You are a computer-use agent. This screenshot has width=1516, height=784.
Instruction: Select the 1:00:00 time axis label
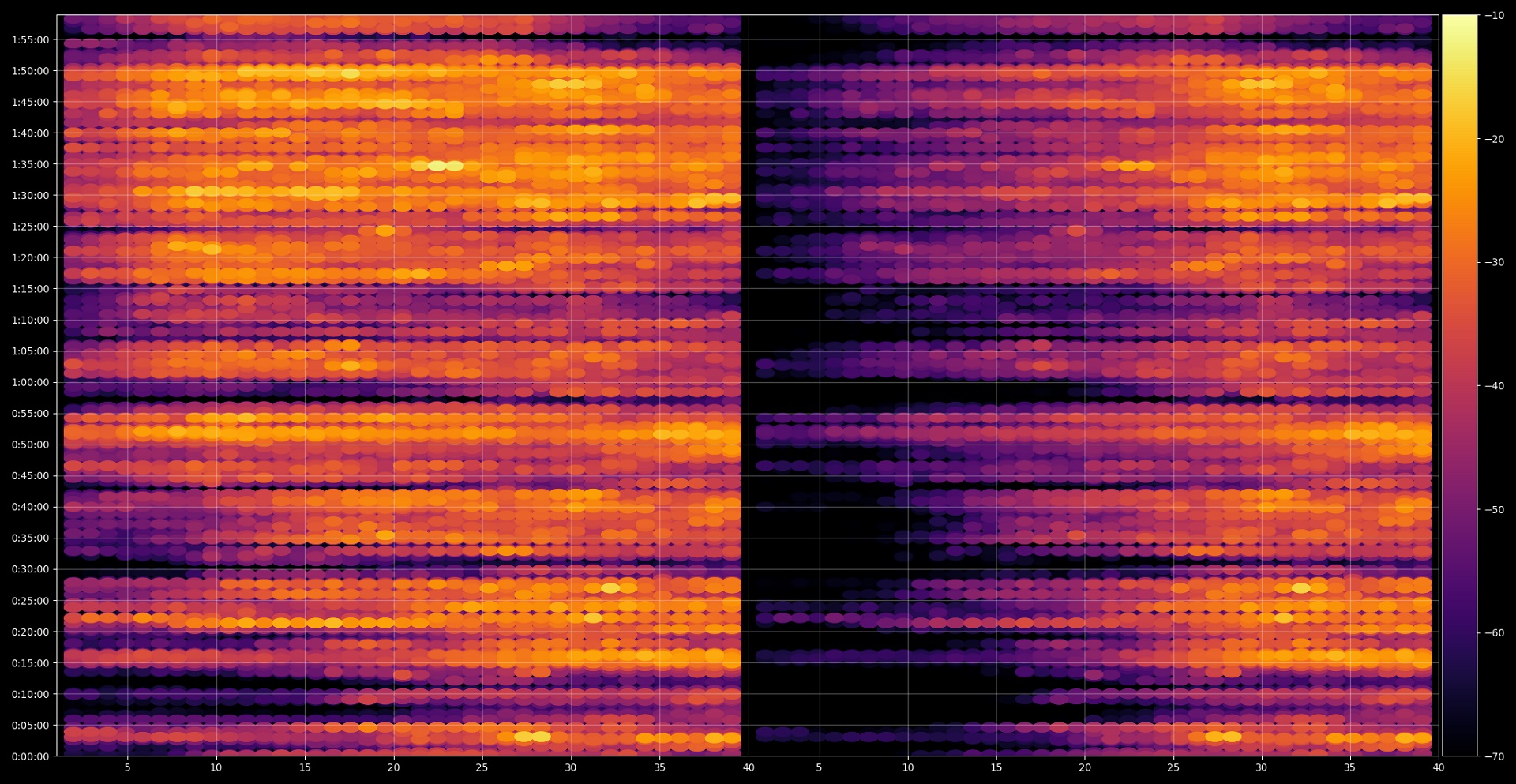coord(30,383)
